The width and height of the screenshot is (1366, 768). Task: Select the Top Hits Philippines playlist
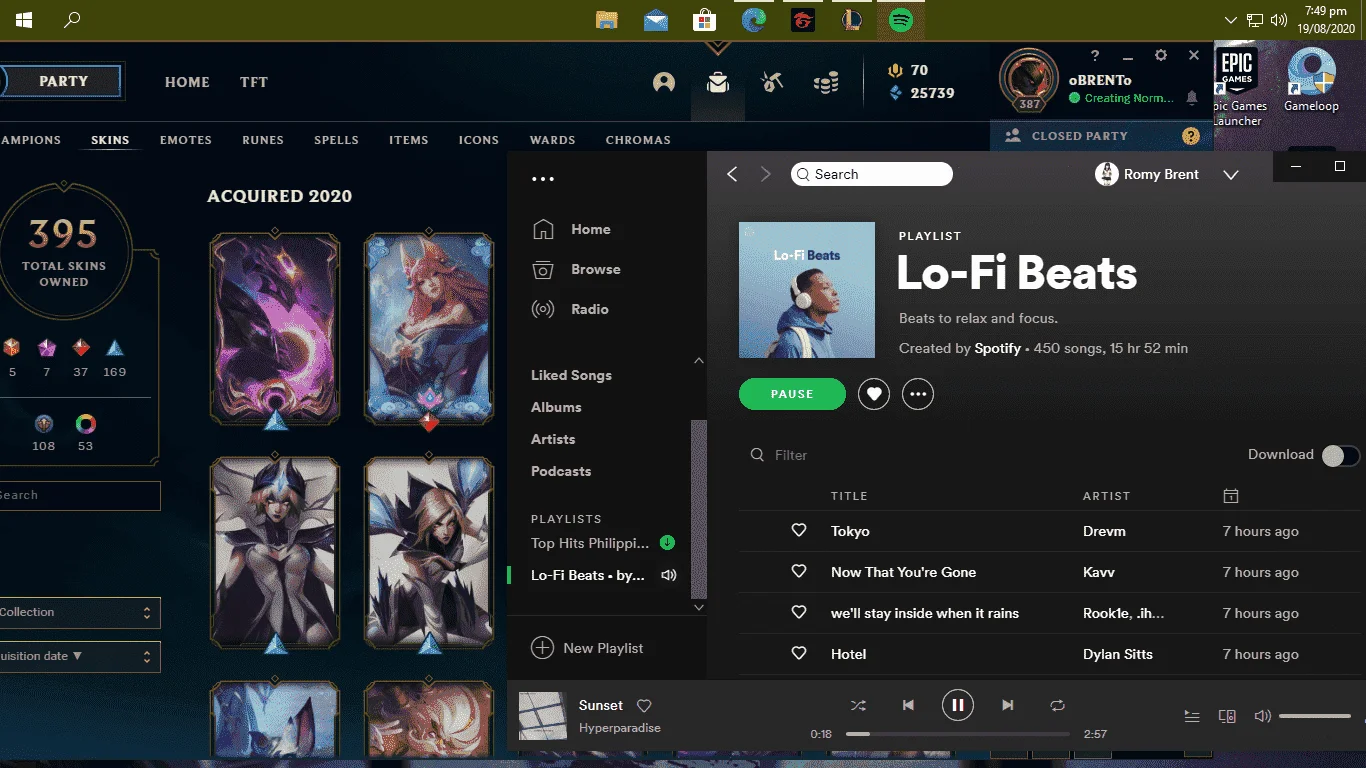591,543
